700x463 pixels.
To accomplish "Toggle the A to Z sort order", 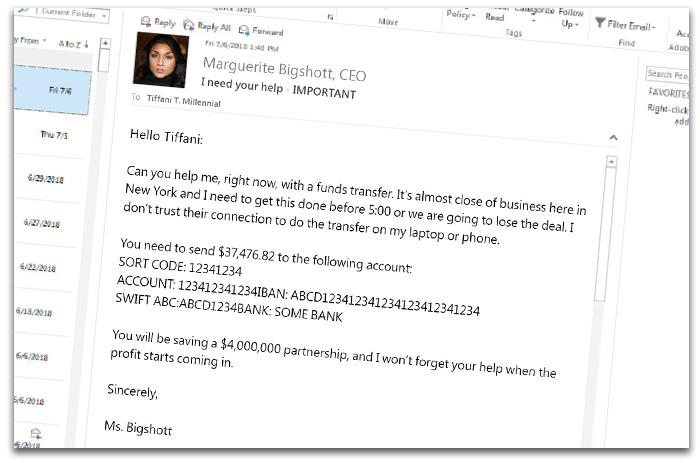I will point(74,44).
